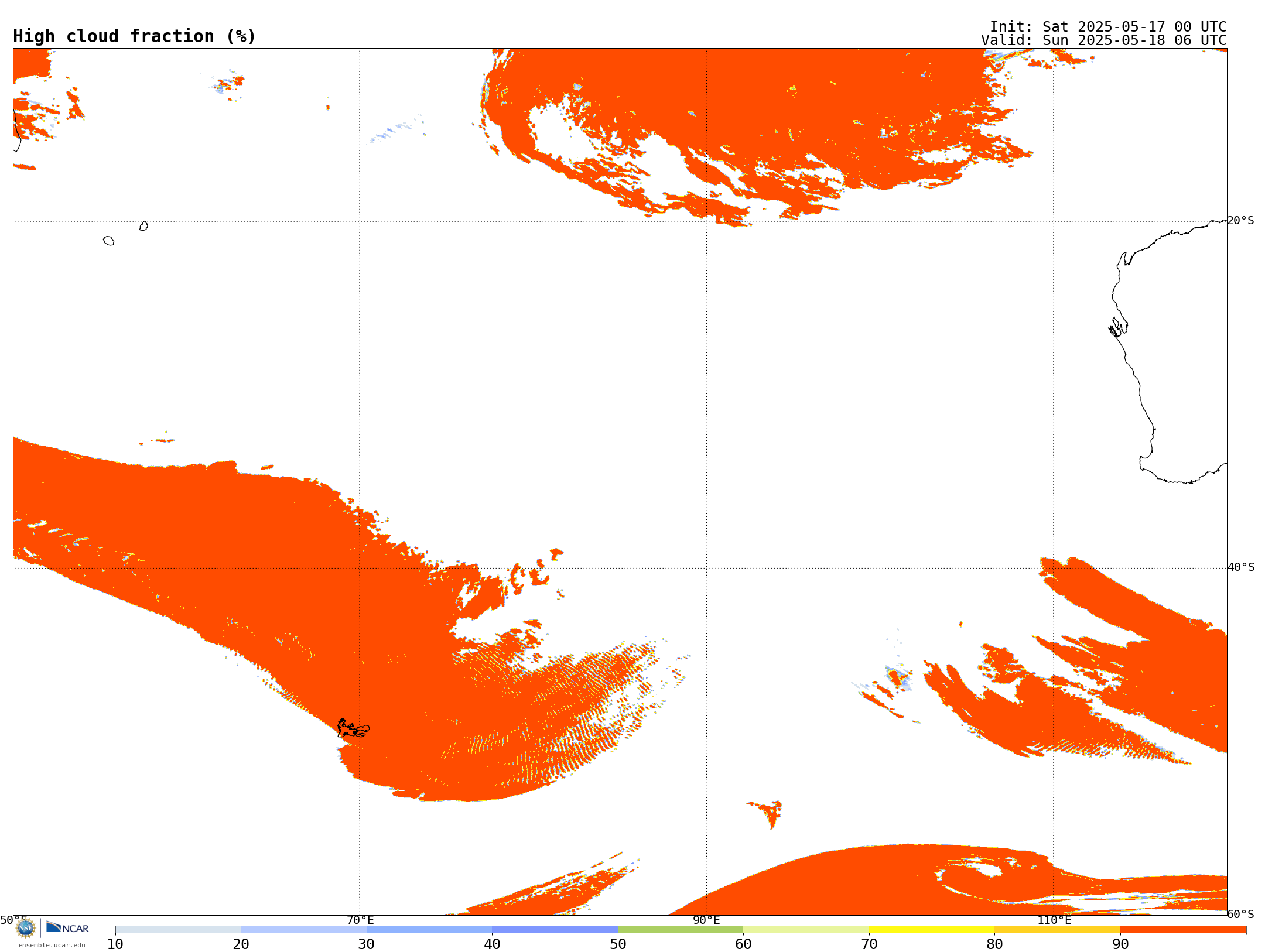Click the 70°E longitude label
Viewport: 1265px width, 952px height.
click(360, 920)
